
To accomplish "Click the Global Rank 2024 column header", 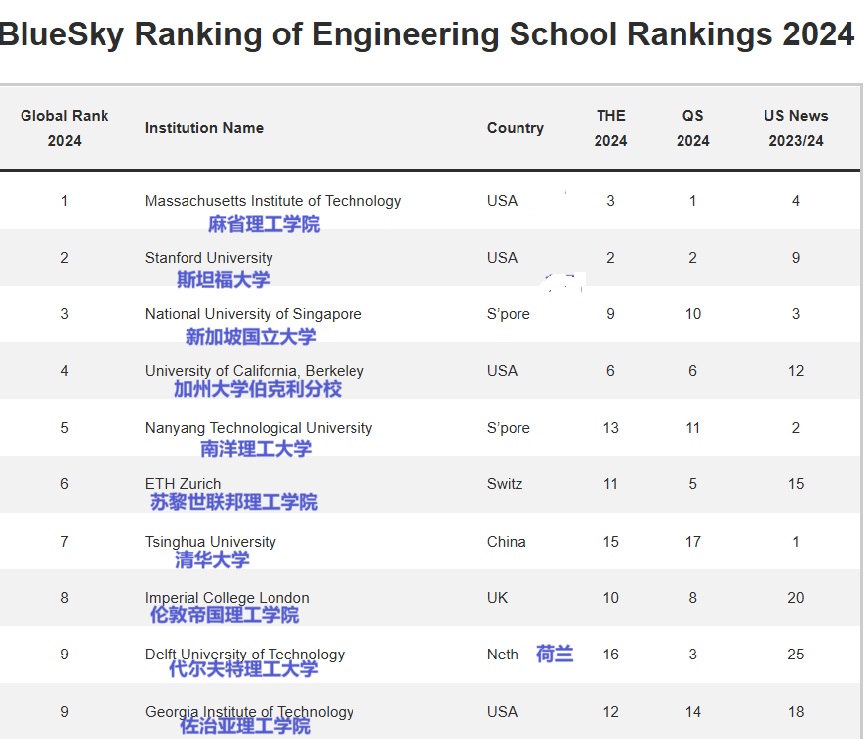I will pos(64,128).
